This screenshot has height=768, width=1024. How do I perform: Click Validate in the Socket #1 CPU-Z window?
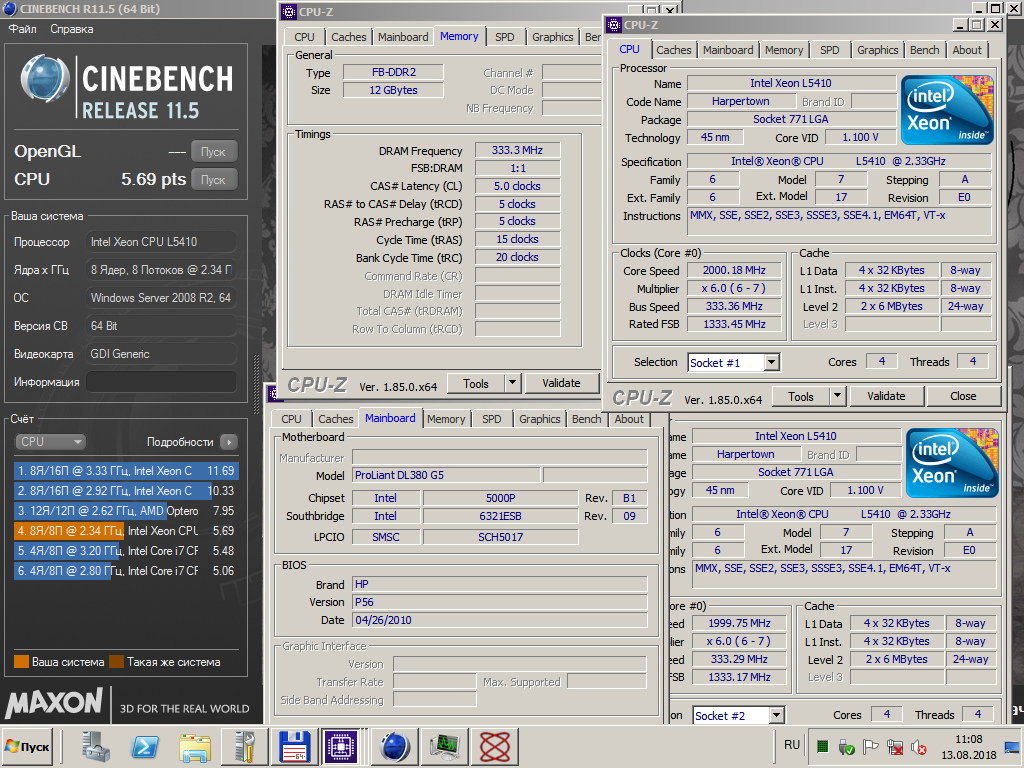pos(886,396)
